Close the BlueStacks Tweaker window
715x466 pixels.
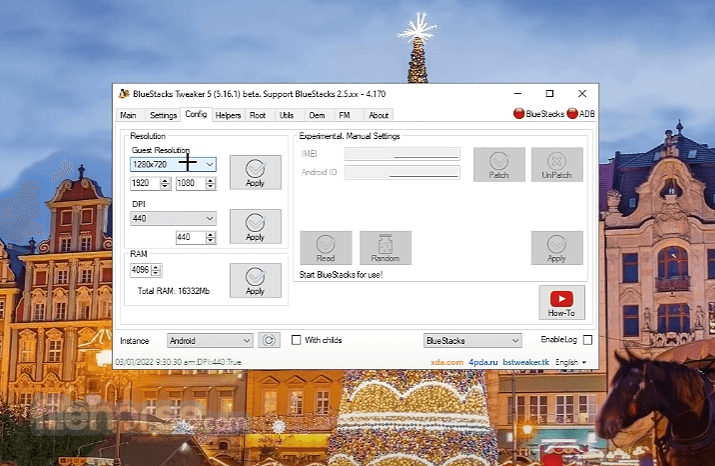(582, 93)
